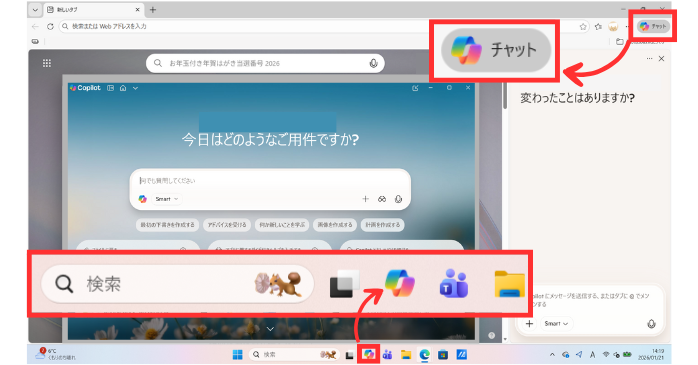Close the Edge Copilot sidebar panel

661,59
